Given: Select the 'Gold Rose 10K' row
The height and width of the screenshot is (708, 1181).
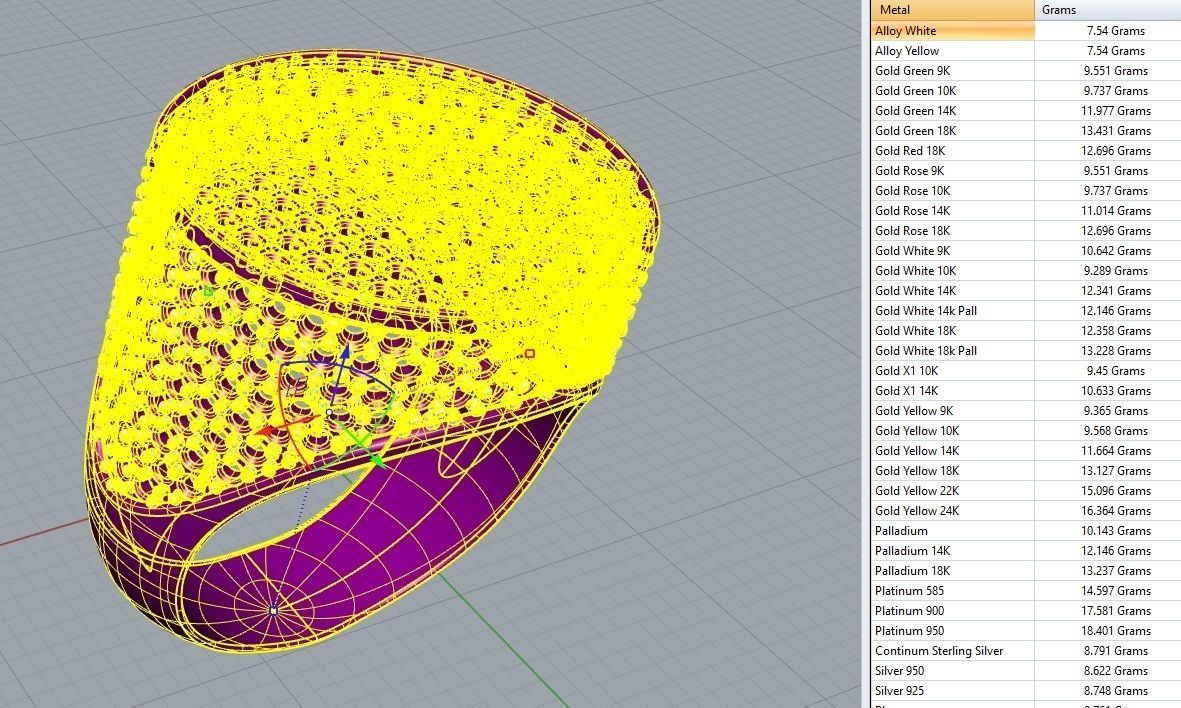Looking at the screenshot, I should pos(1026,191).
